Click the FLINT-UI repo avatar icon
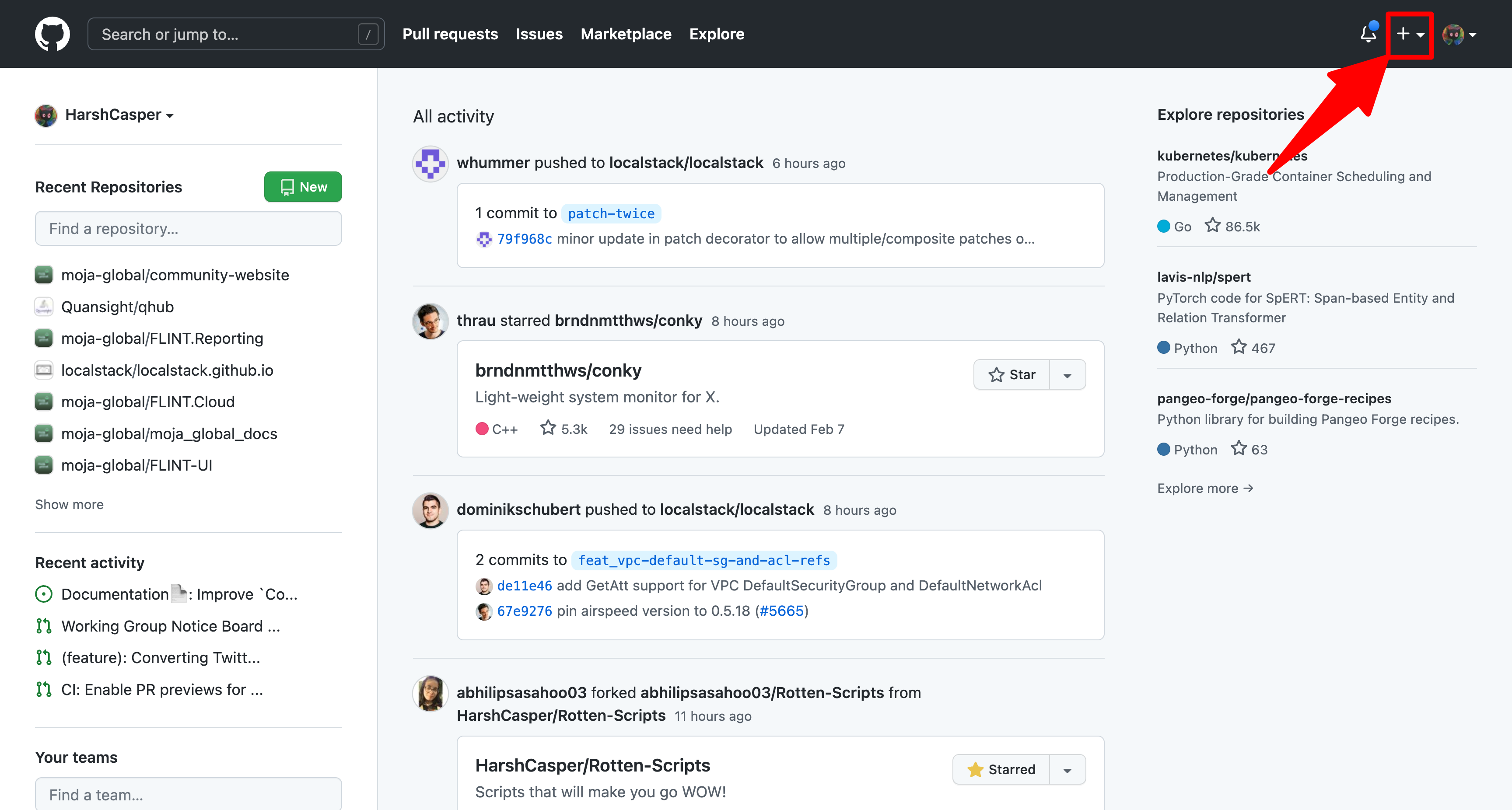This screenshot has width=1512, height=810. (x=44, y=465)
